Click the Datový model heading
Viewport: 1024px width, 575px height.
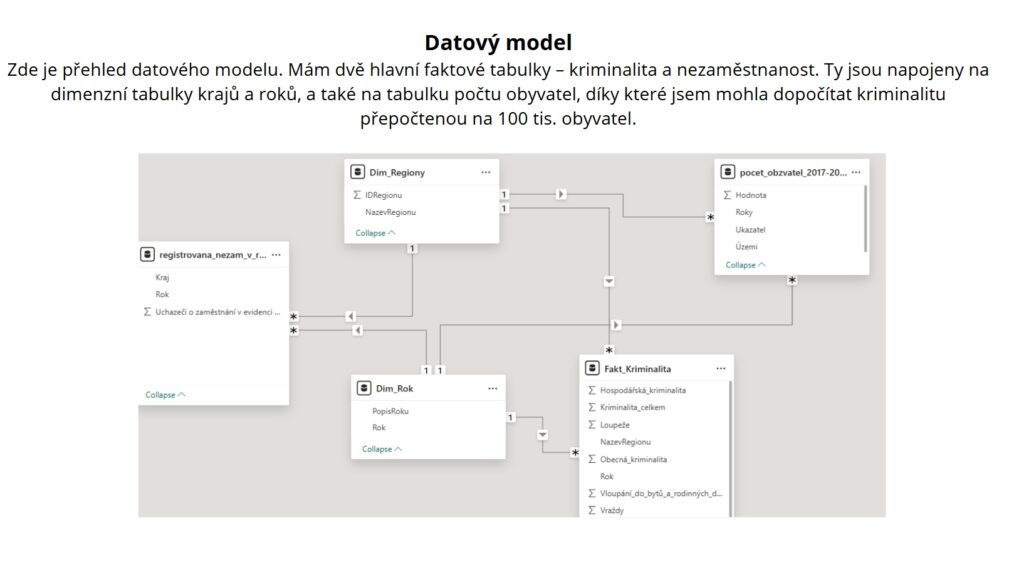[498, 42]
